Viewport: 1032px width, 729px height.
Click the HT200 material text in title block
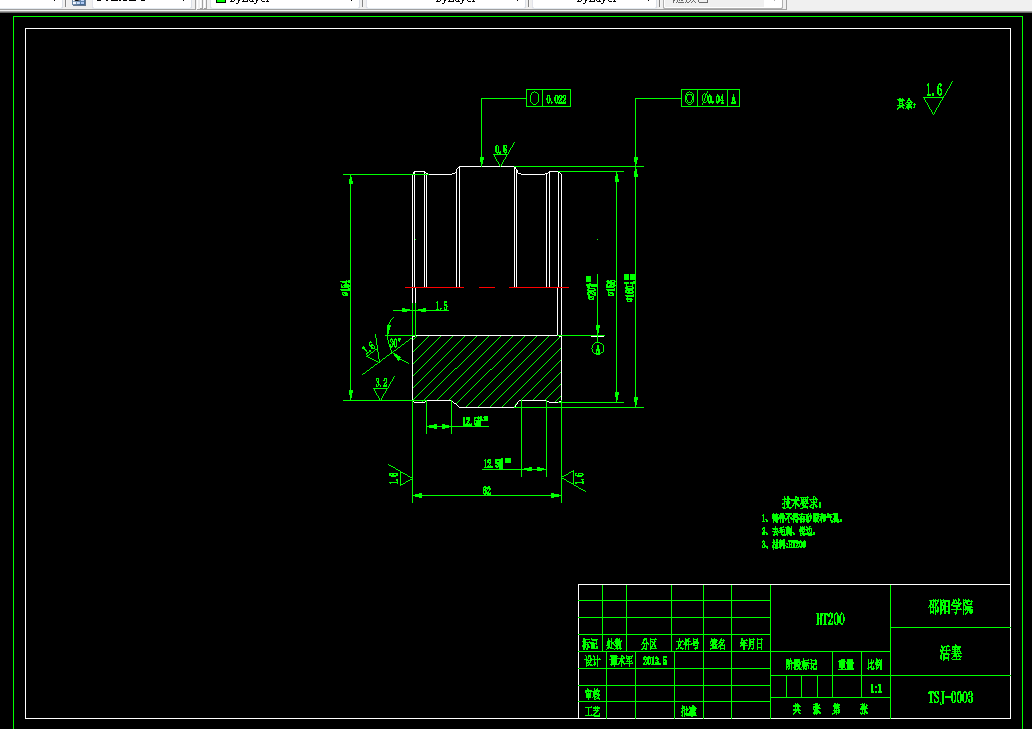point(830,619)
